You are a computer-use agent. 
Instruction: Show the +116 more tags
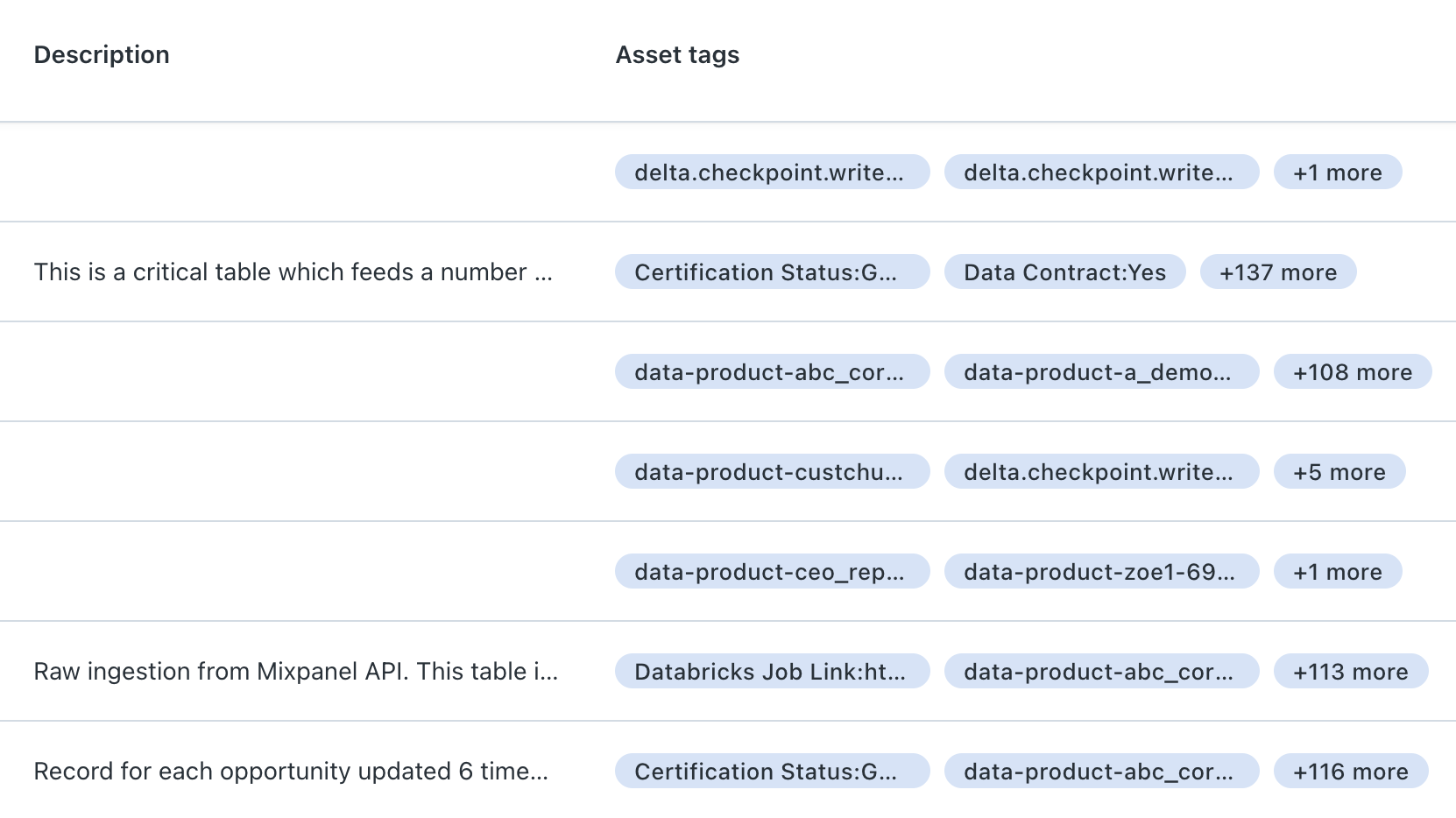point(1350,772)
